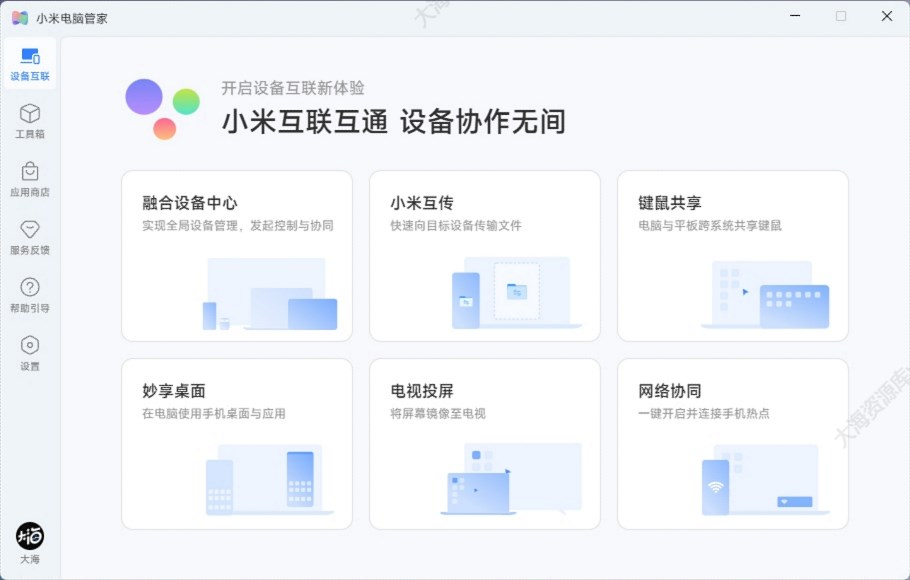Image resolution: width=910 pixels, height=580 pixels.
Task: Open 服务反馈 feedback section
Action: (x=30, y=237)
